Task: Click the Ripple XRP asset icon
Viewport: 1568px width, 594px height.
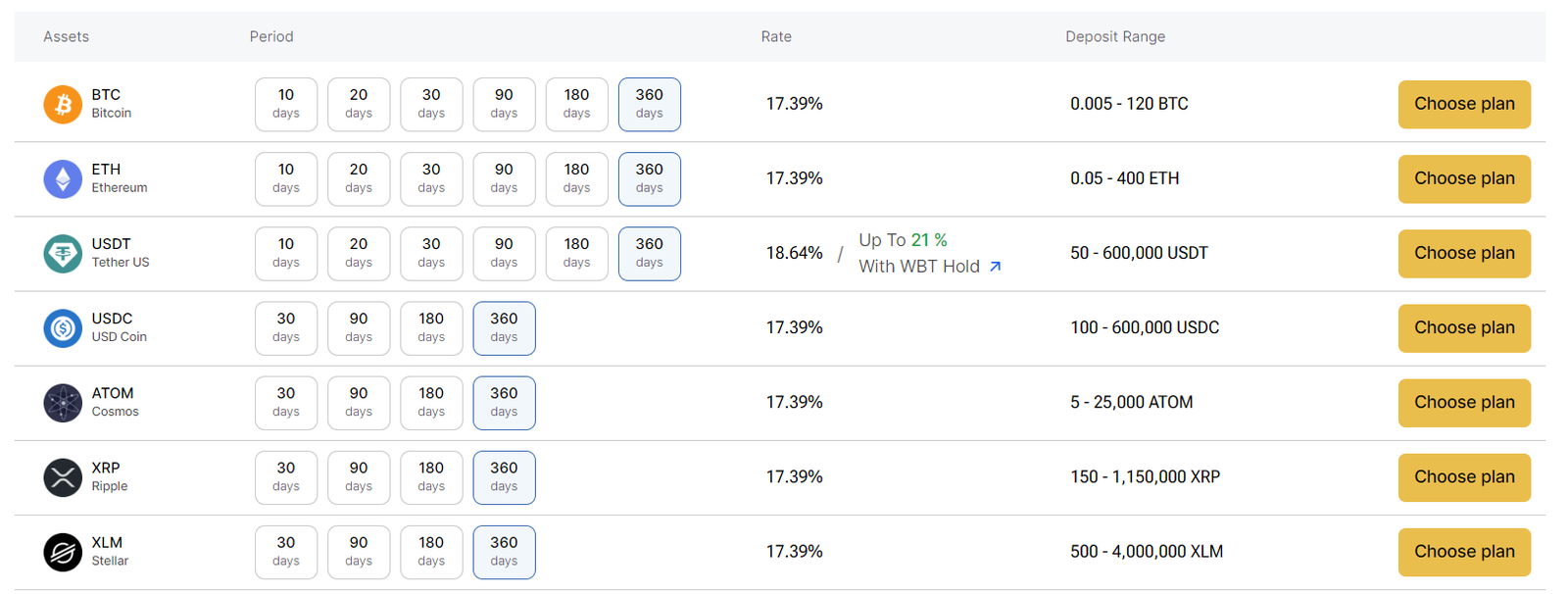Action: (x=63, y=477)
